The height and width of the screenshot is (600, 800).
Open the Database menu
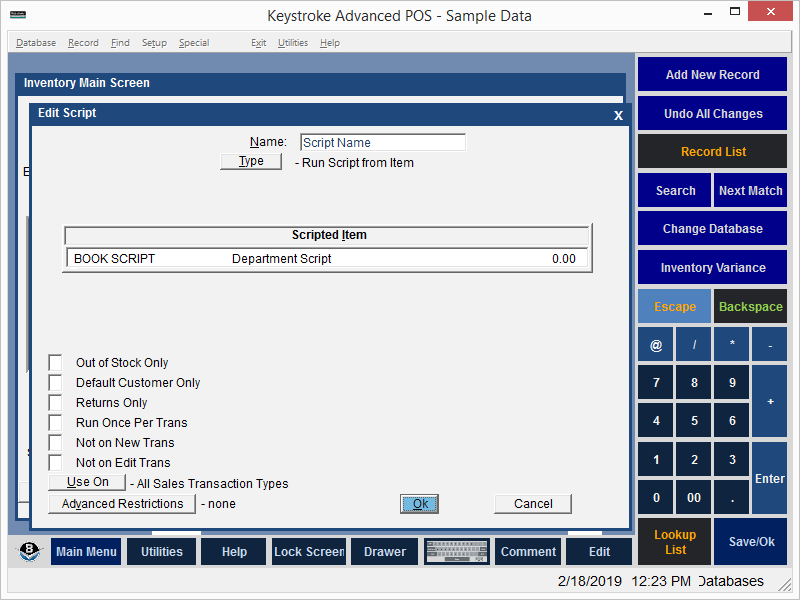pos(36,43)
